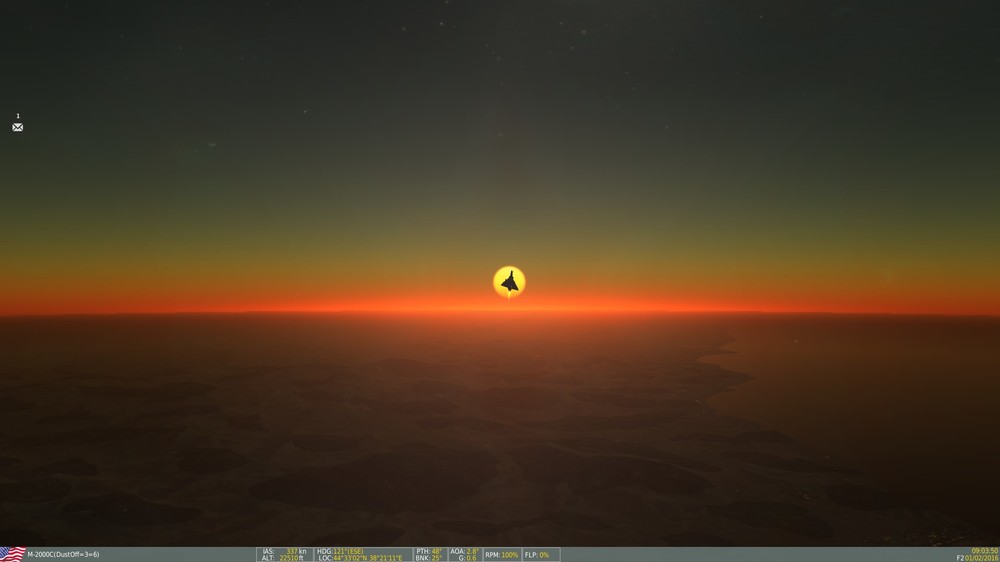1000x562 pixels.
Task: Click the HDG 121°(ESE) heading value
Action: [x=348, y=551]
